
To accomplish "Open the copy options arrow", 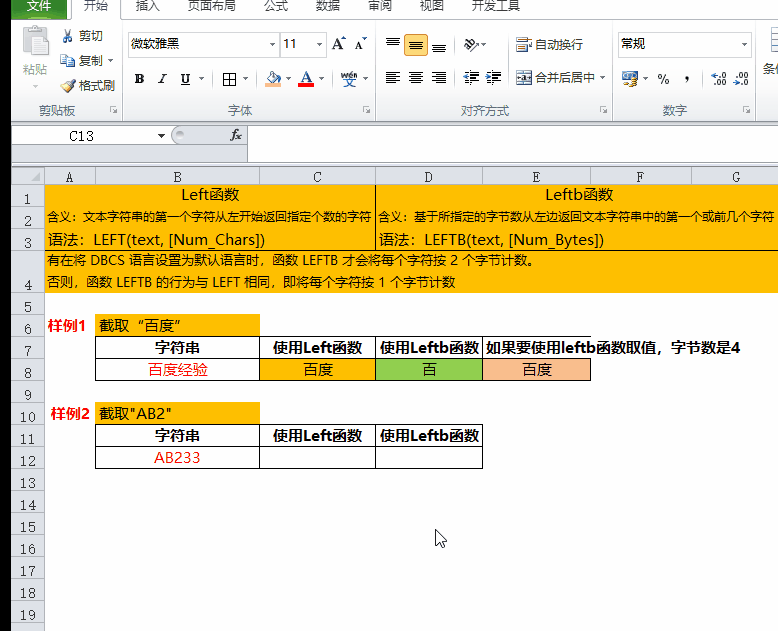I will point(111,61).
